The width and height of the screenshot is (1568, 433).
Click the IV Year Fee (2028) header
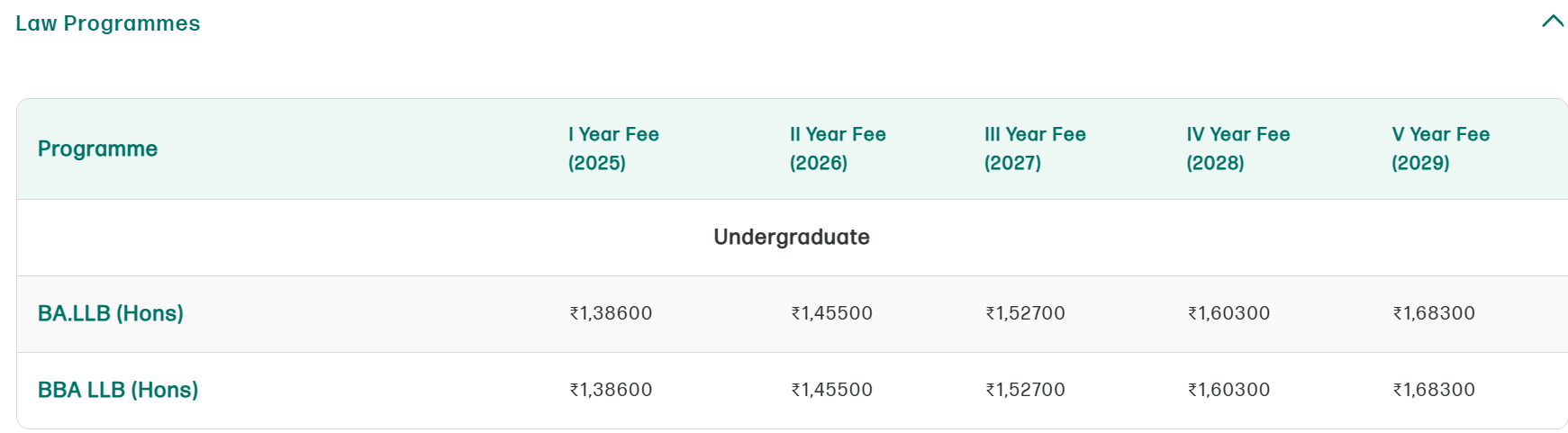coord(1237,149)
